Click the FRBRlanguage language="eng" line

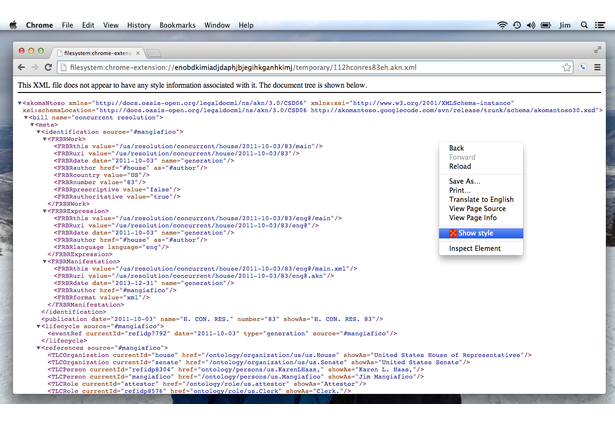tap(111, 247)
